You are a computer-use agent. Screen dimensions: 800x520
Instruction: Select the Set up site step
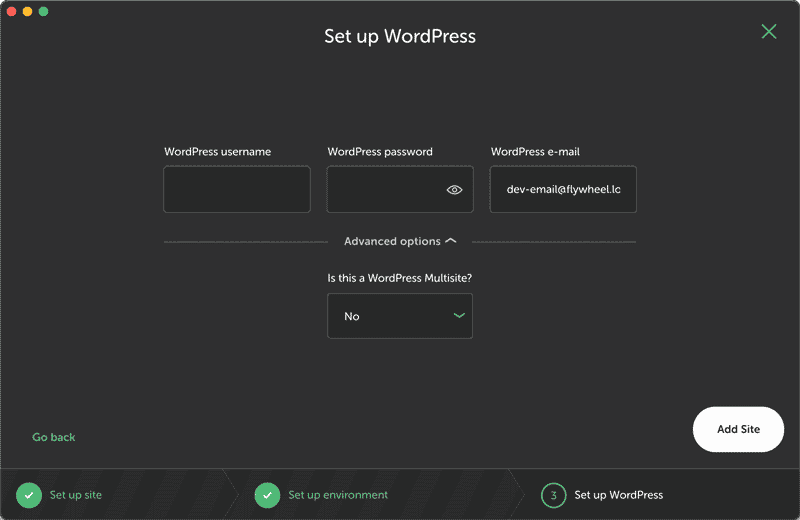[x=76, y=495]
